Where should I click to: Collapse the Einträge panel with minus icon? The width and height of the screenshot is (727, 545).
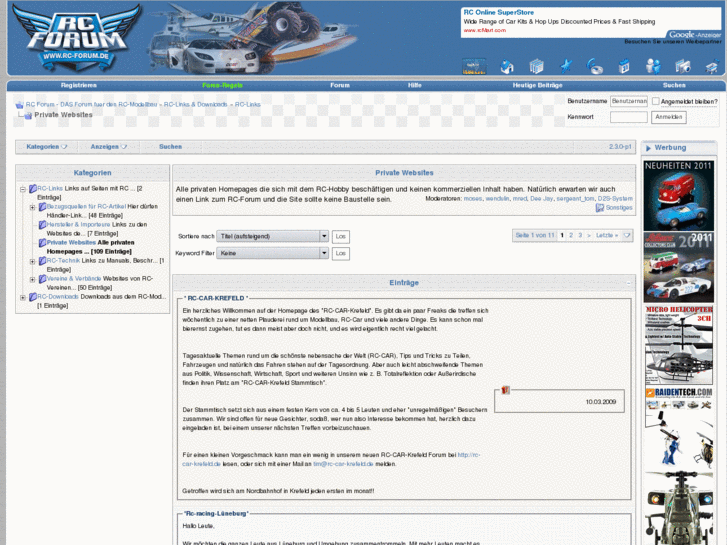click(629, 283)
